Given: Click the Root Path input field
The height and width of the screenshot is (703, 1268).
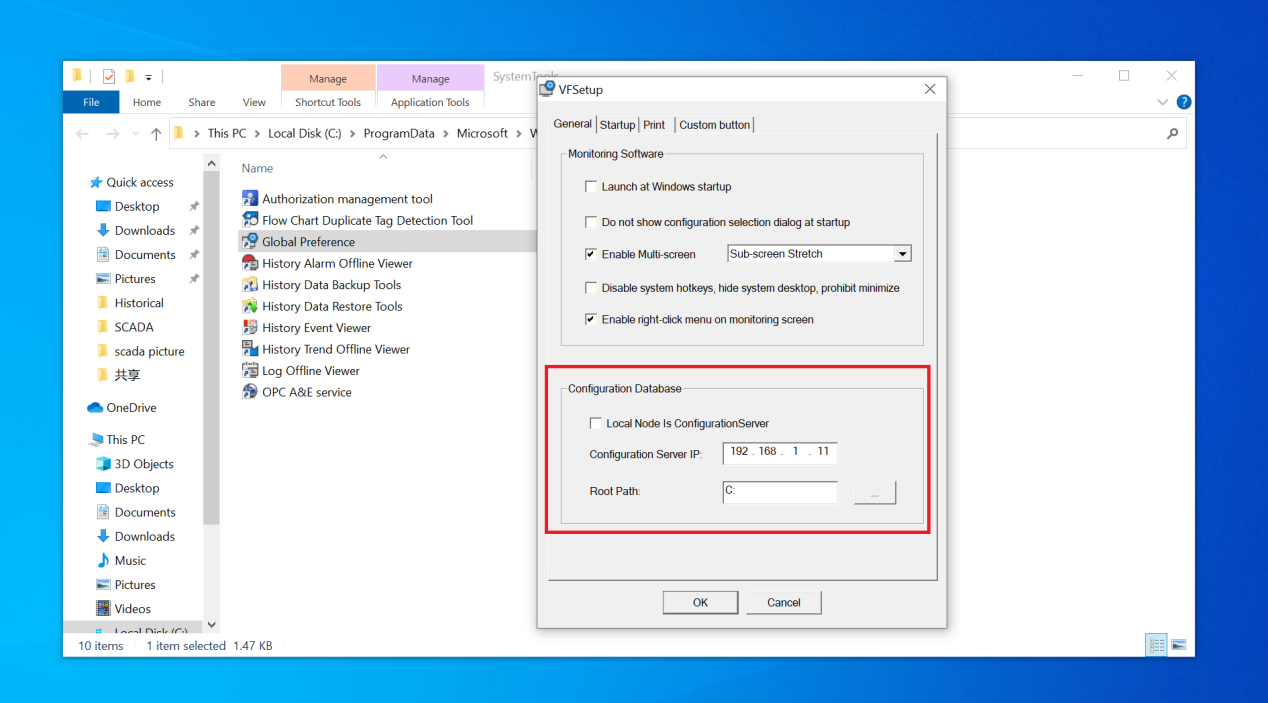Looking at the screenshot, I should pos(780,492).
